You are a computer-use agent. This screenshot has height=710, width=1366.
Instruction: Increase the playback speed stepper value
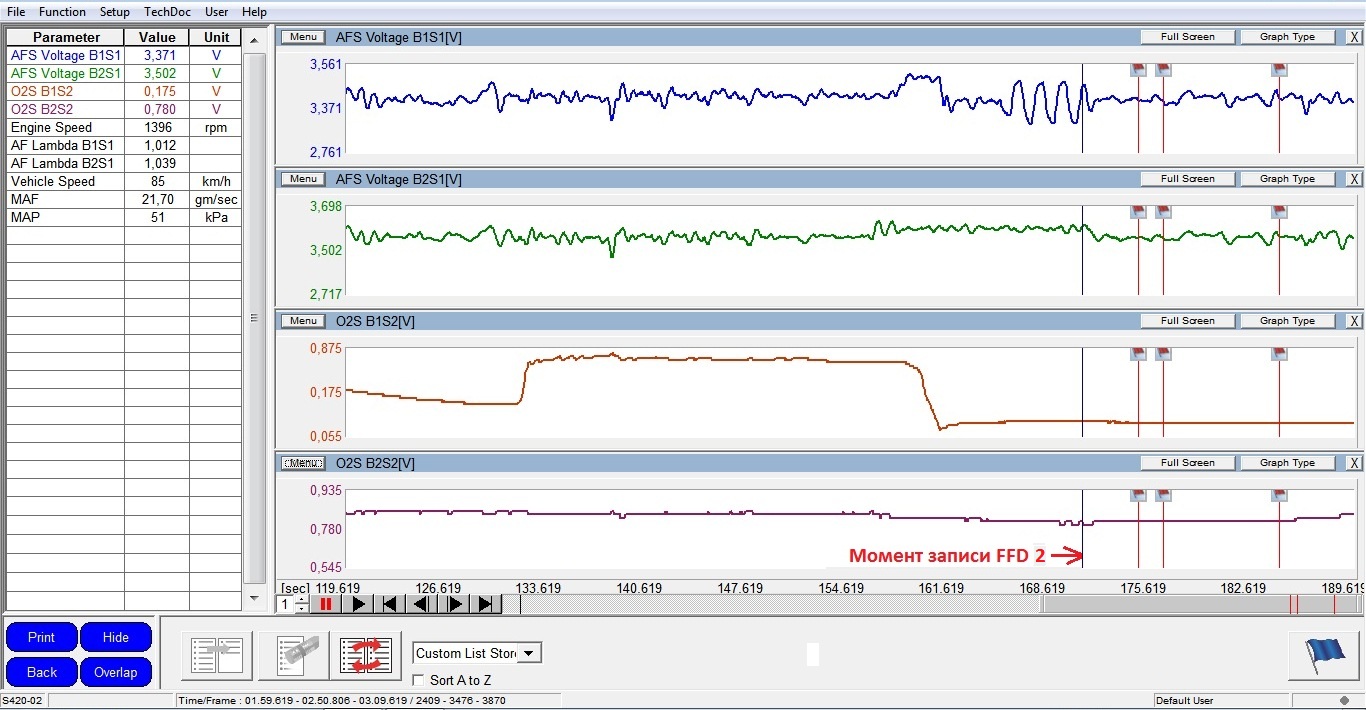click(x=302, y=599)
